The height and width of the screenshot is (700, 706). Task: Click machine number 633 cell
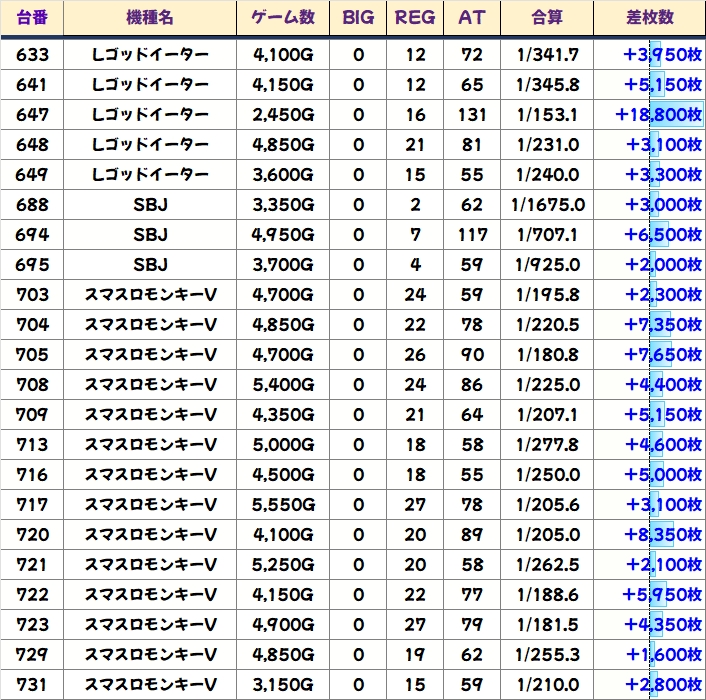(x=32, y=55)
